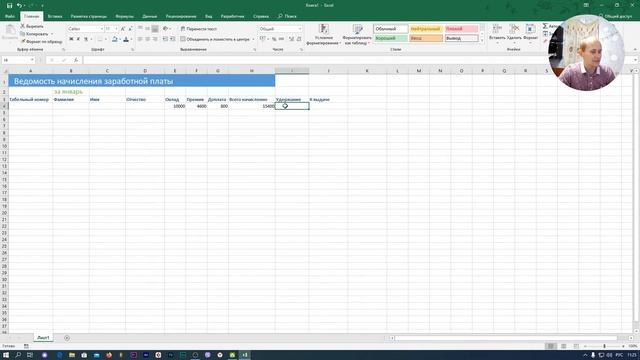640x360 pixels.
Task: Open Windows Start menu
Action: [x=6, y=355]
